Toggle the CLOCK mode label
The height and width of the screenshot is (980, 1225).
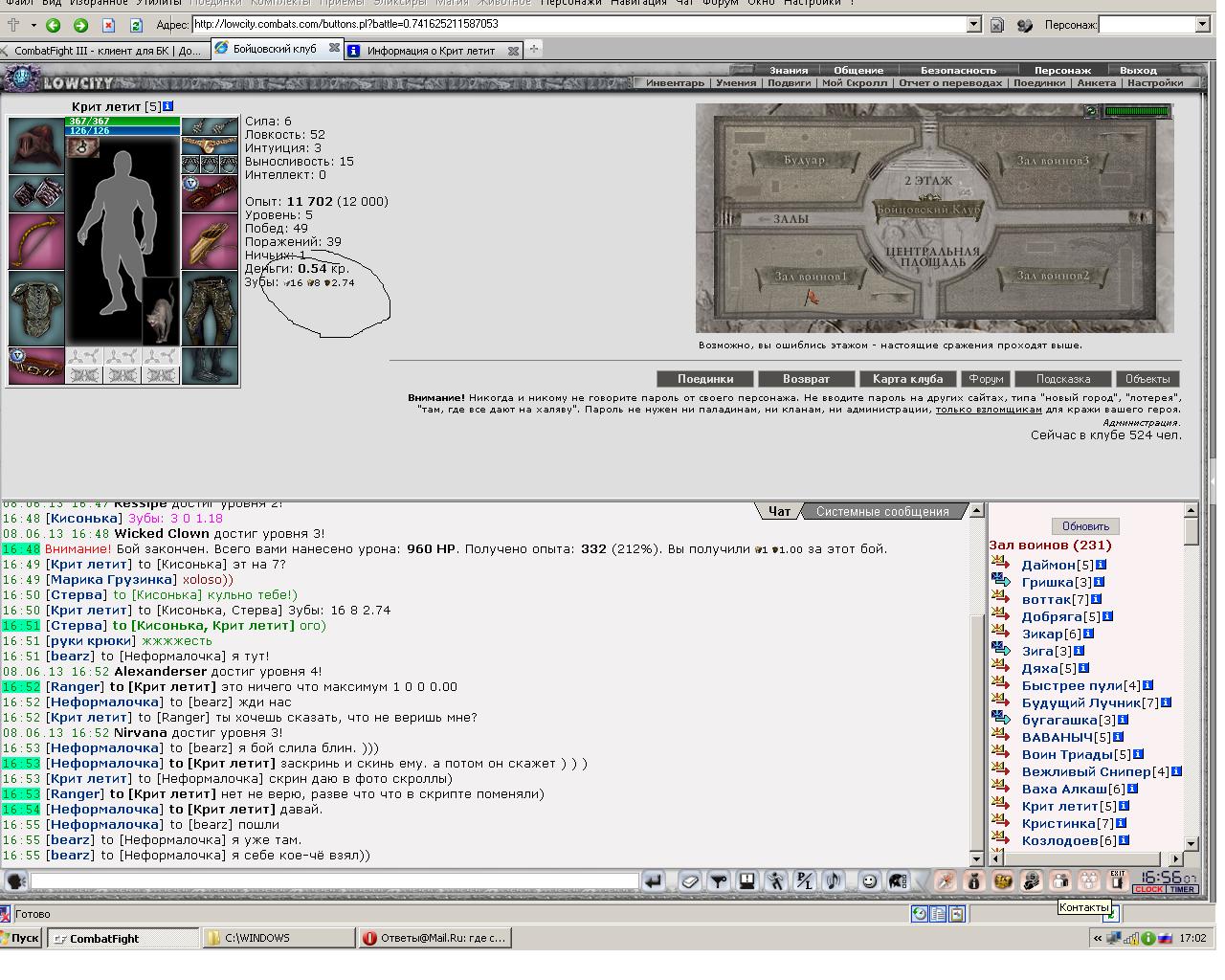pos(1148,889)
